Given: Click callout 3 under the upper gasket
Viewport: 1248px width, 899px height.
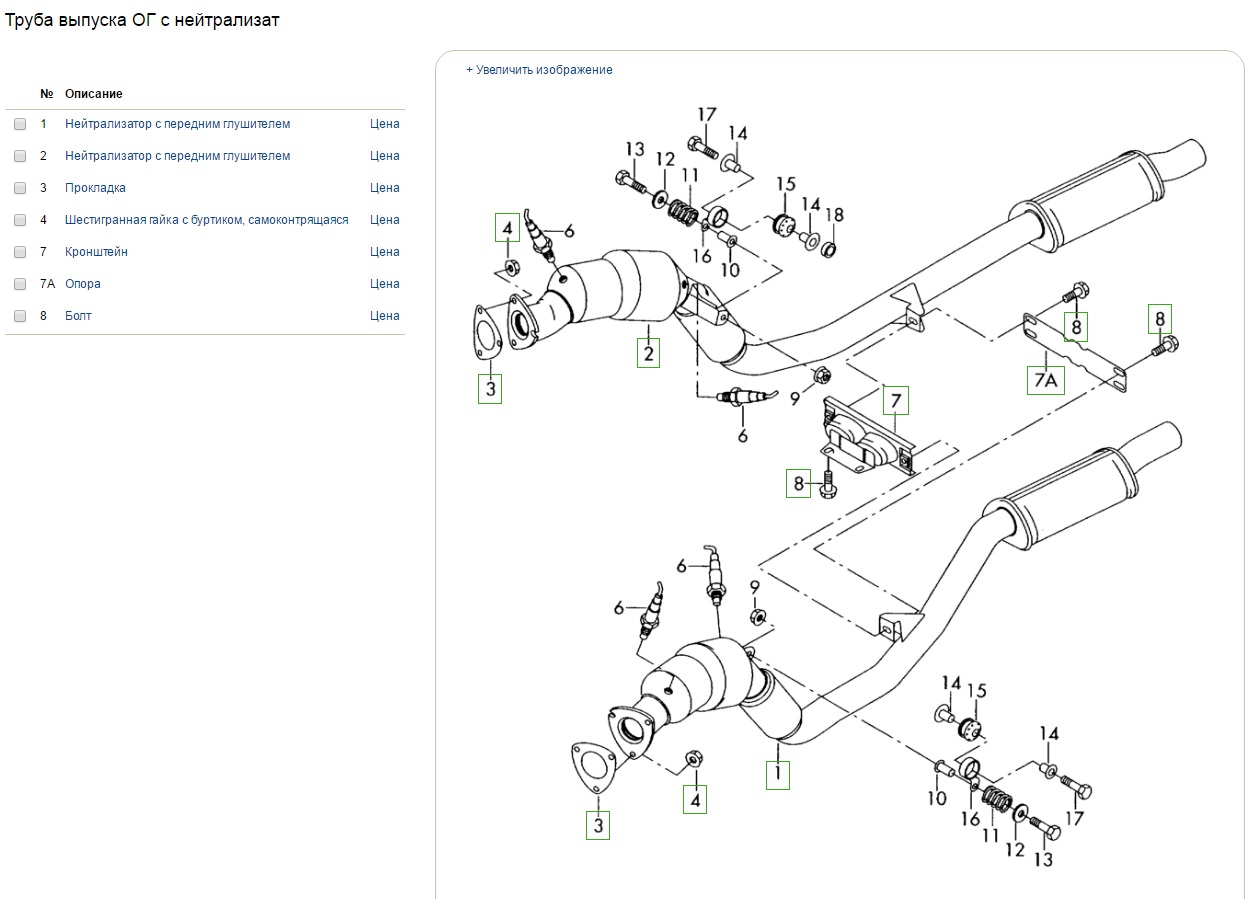Looking at the screenshot, I should pyautogui.click(x=490, y=389).
